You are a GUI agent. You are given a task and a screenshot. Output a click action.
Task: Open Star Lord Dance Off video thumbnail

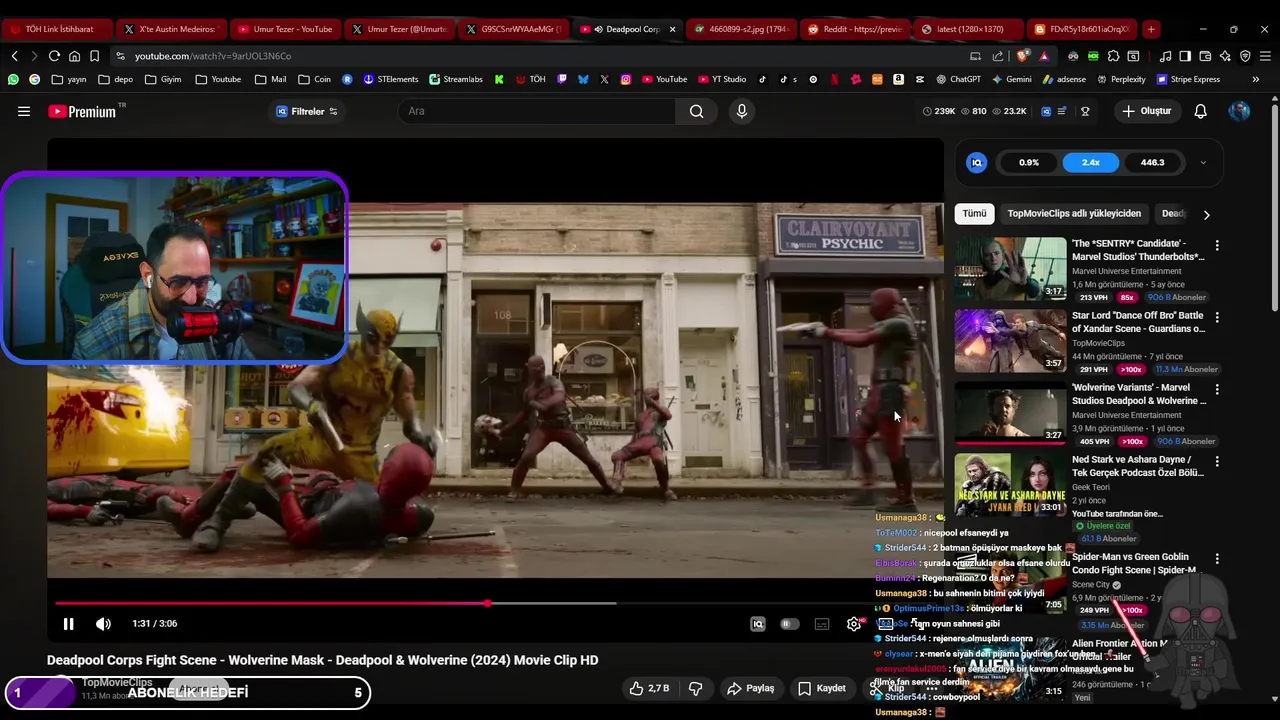1010,340
